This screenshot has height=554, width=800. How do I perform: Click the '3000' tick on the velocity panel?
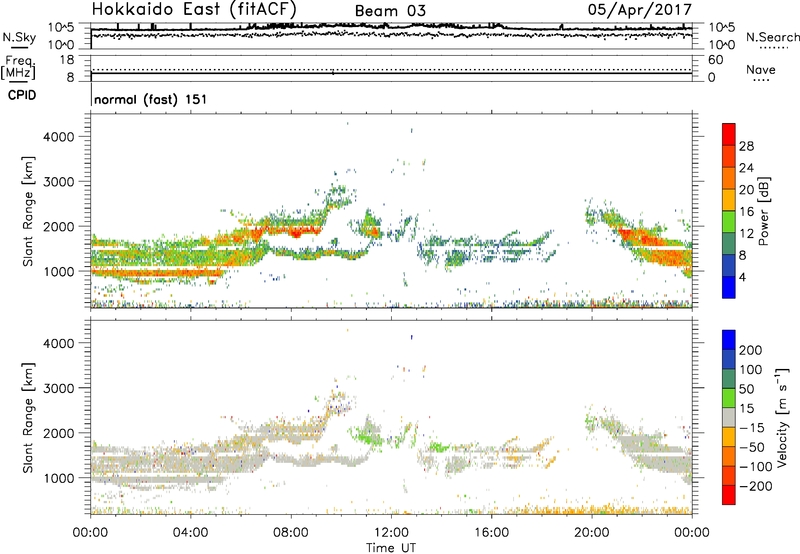[x=59, y=388]
